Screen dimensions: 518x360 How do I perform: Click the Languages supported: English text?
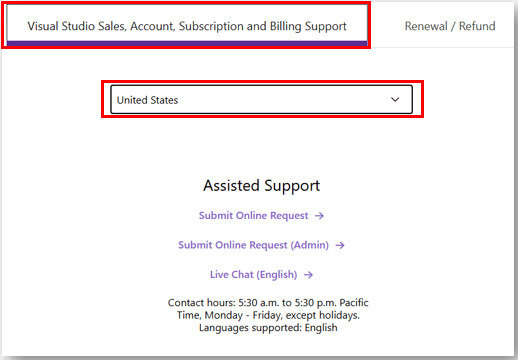(x=268, y=328)
